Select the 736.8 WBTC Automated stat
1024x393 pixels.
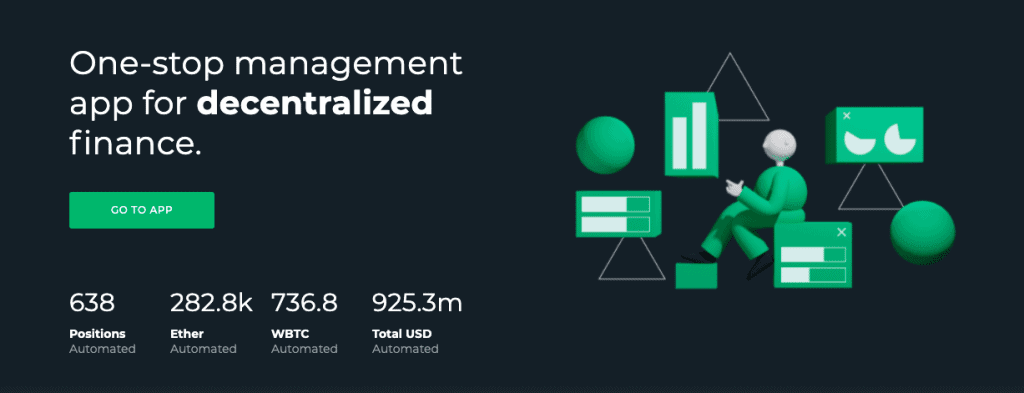point(304,323)
